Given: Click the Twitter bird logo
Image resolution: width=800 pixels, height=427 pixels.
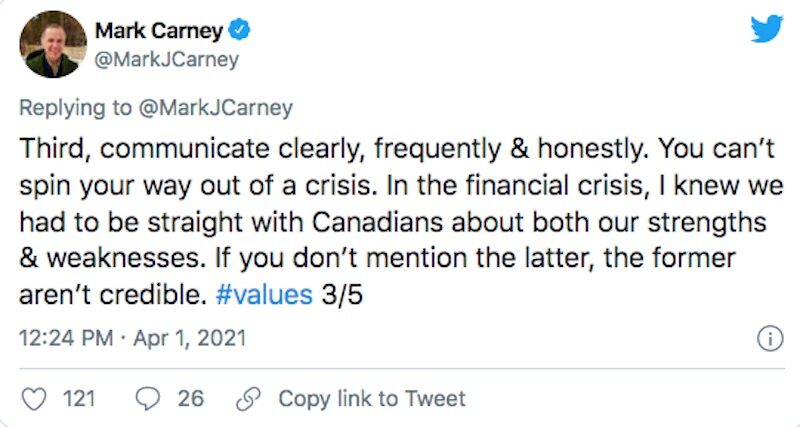Looking at the screenshot, I should [x=766, y=29].
